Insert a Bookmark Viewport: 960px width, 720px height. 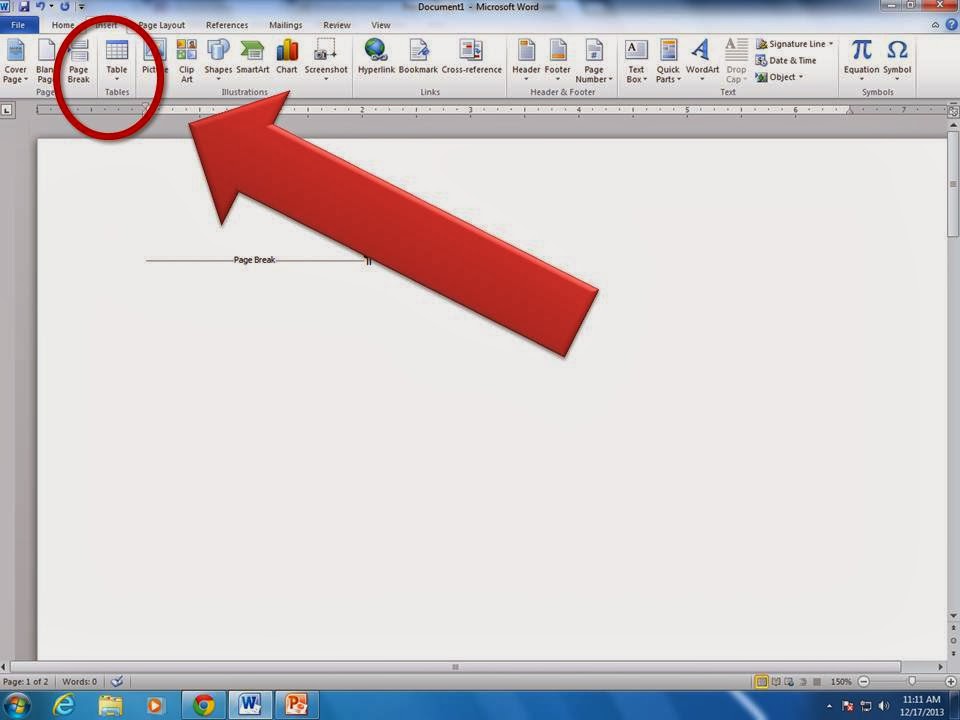pos(419,58)
